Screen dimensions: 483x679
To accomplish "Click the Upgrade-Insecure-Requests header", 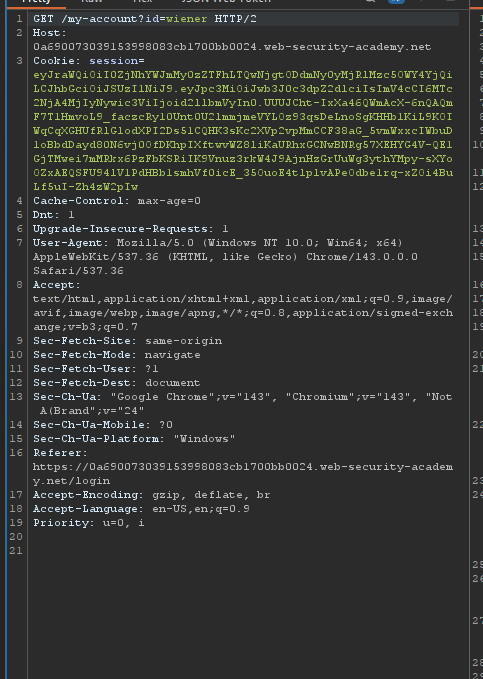I will tap(131, 229).
